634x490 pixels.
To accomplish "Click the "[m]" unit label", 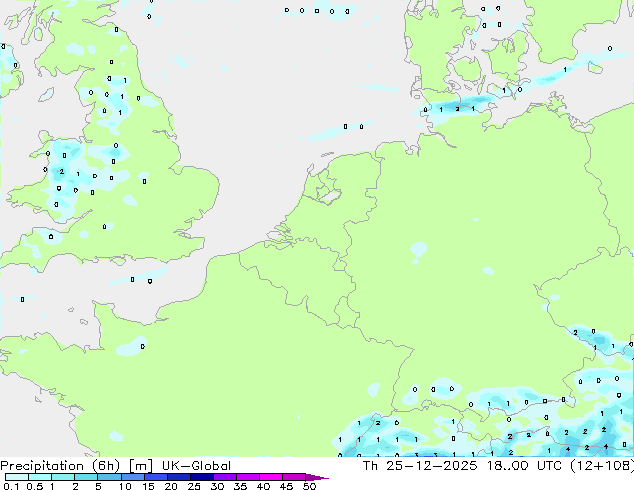I will click(x=140, y=466).
